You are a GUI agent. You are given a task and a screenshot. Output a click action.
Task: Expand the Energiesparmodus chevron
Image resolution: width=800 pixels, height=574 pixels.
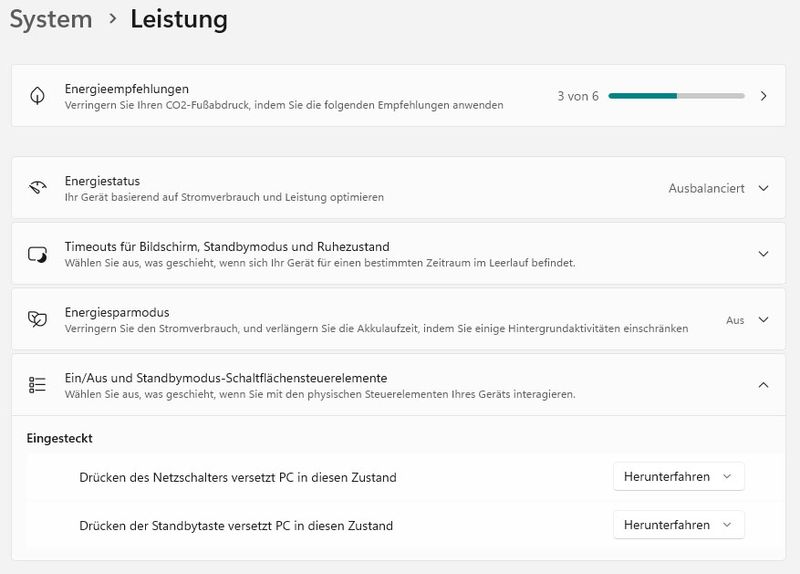[x=763, y=320]
